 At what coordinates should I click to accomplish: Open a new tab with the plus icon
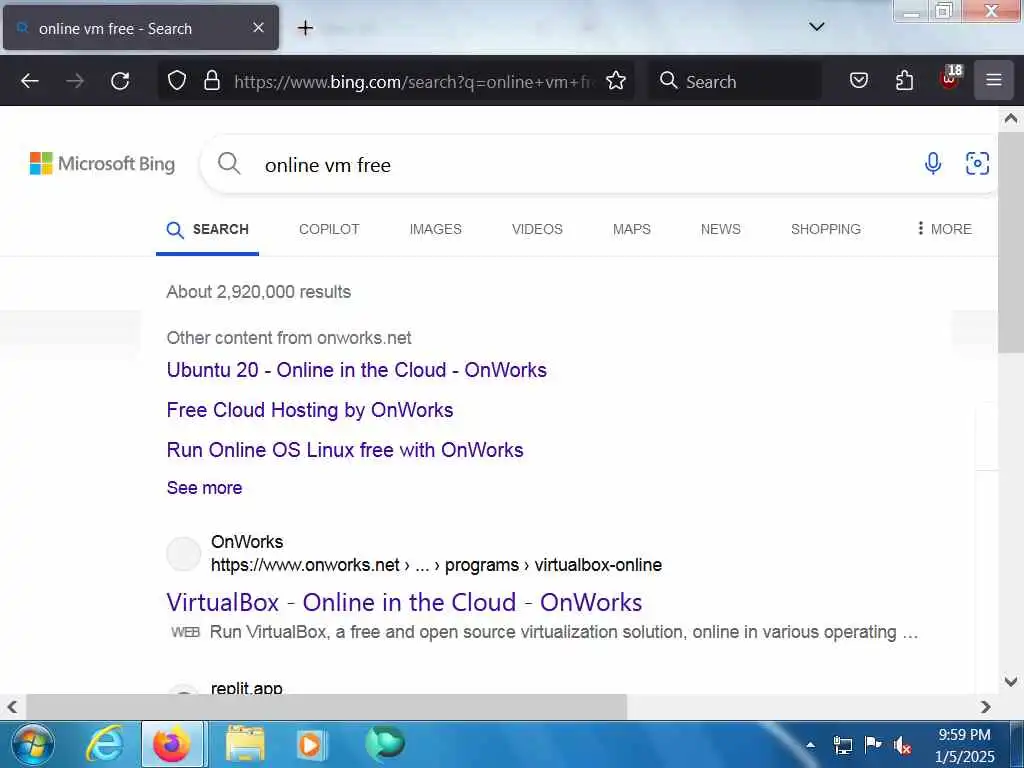pos(305,28)
